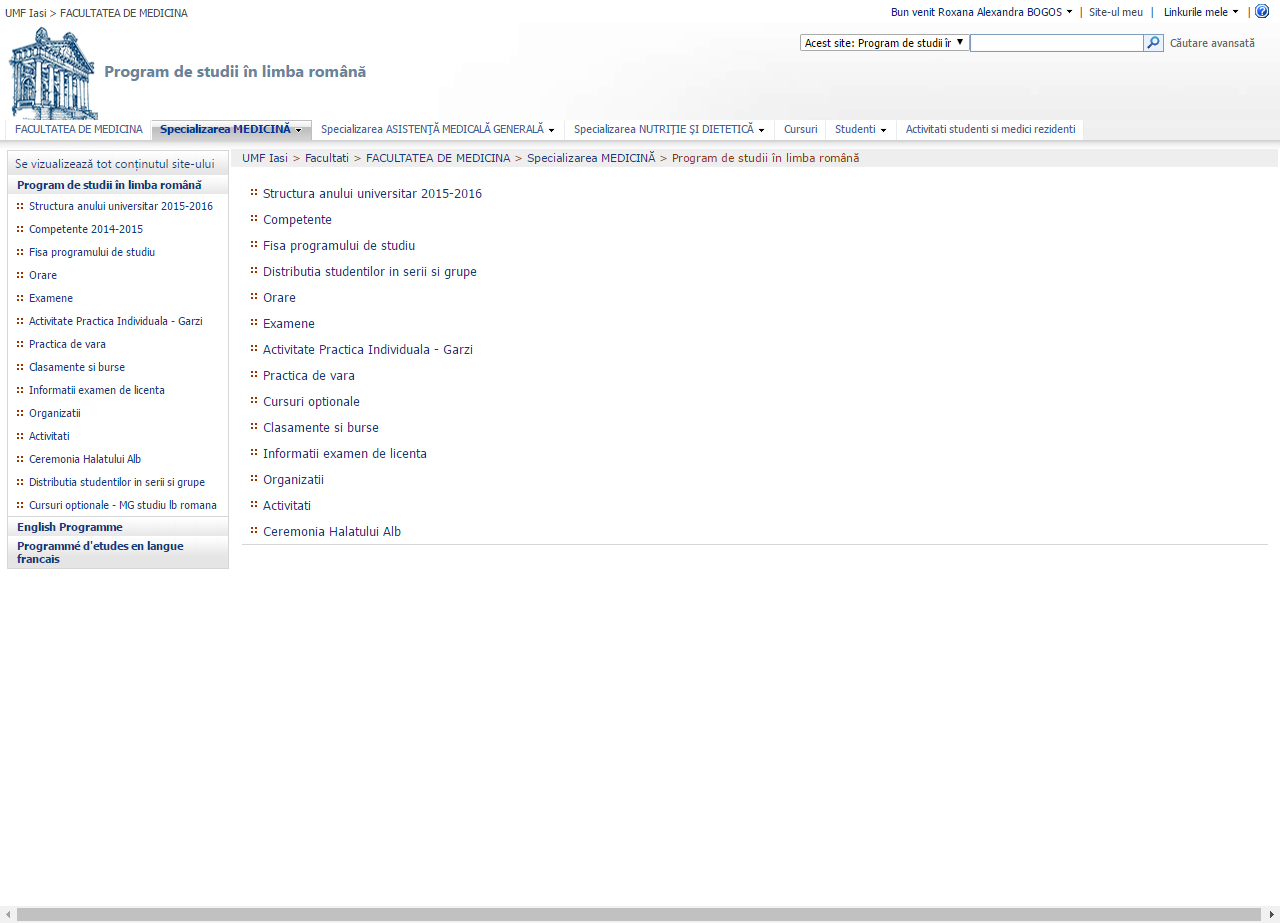Click the left scroll arrow on horizontal scrollbar
1280x923 pixels.
click(8, 914)
